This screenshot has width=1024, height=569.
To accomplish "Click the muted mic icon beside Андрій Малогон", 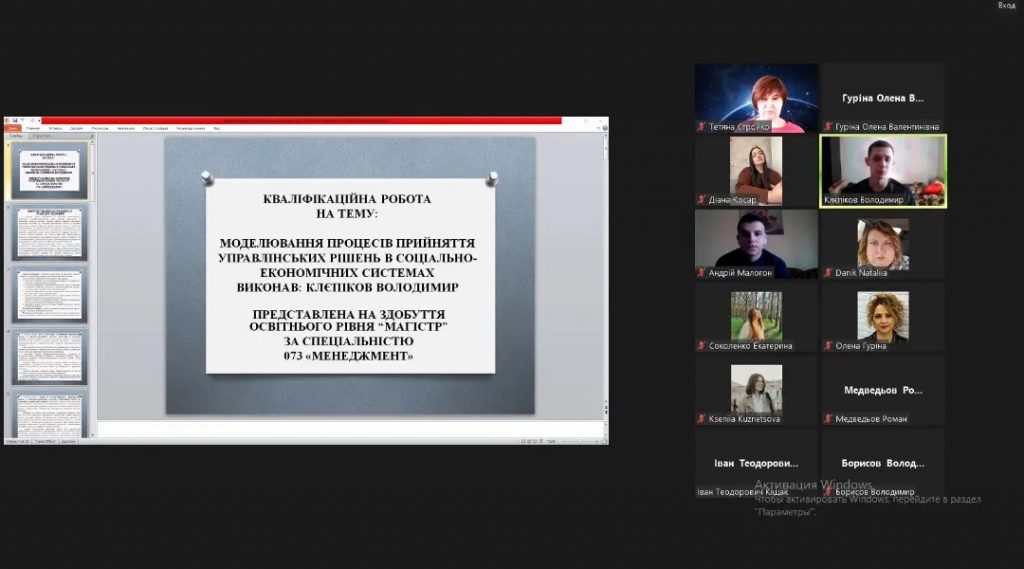I will (702, 272).
